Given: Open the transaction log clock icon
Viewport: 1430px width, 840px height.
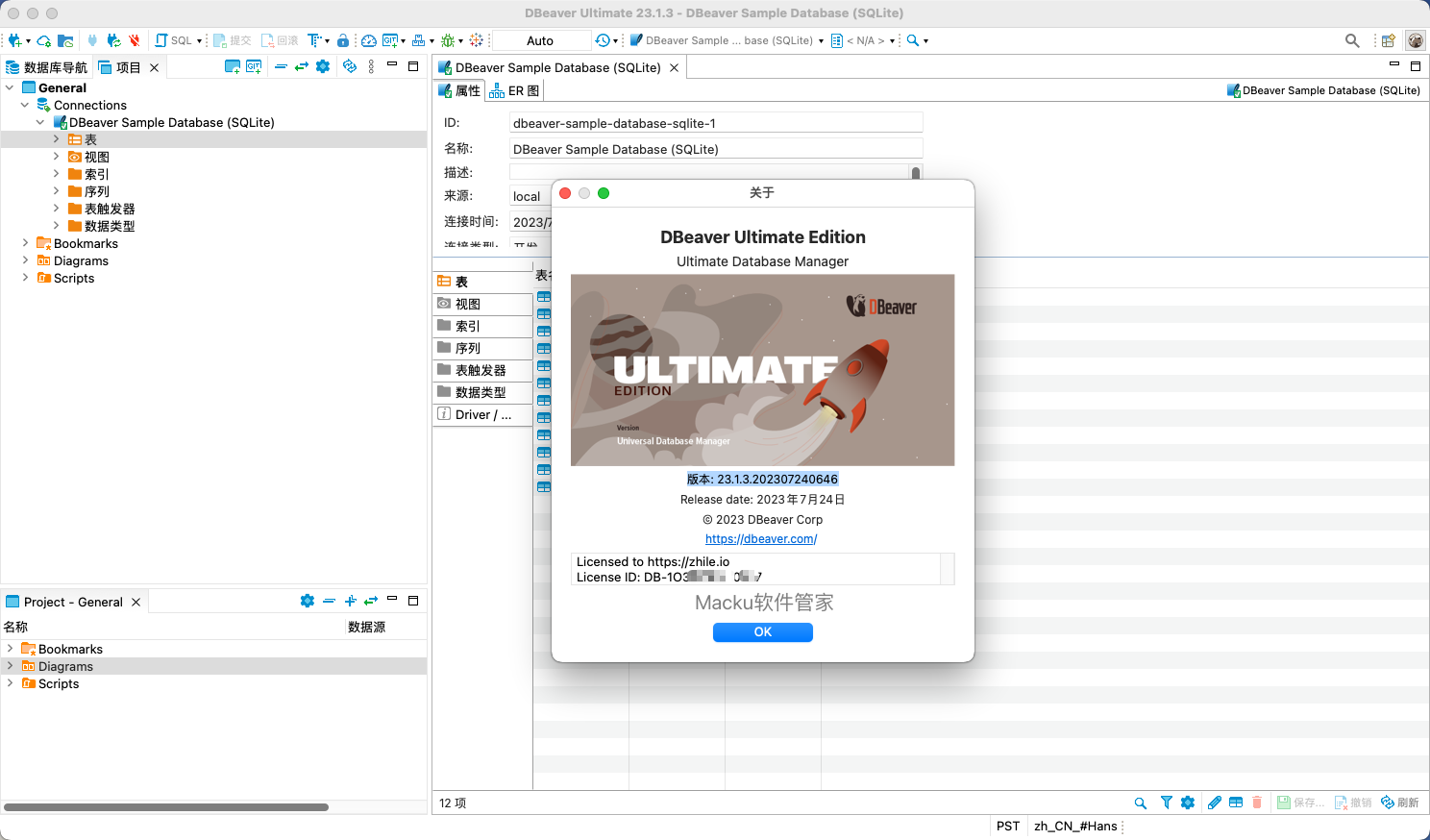Looking at the screenshot, I should coord(603,40).
